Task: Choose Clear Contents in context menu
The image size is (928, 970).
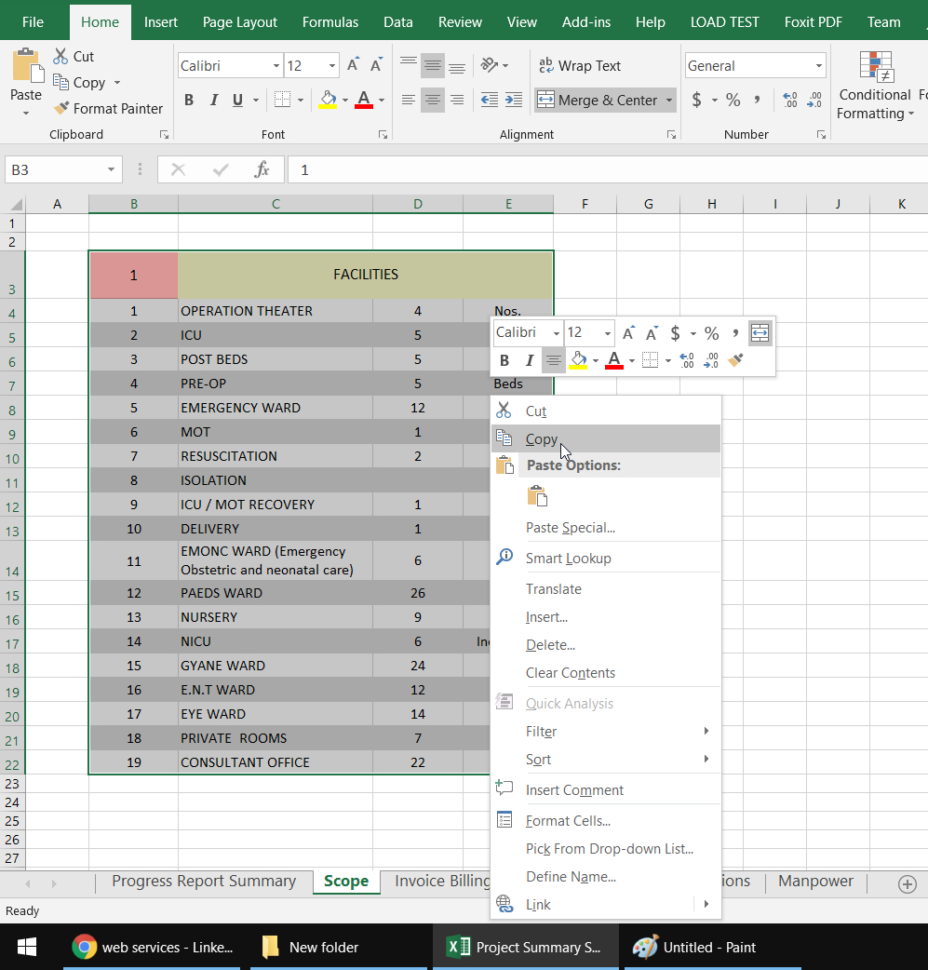Action: pyautogui.click(x=606, y=672)
